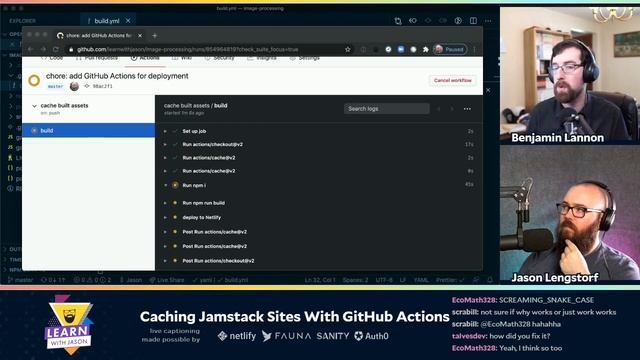Select the build job in the sidebar
Image resolution: width=640 pixels, height=360 pixels.
click(89, 130)
